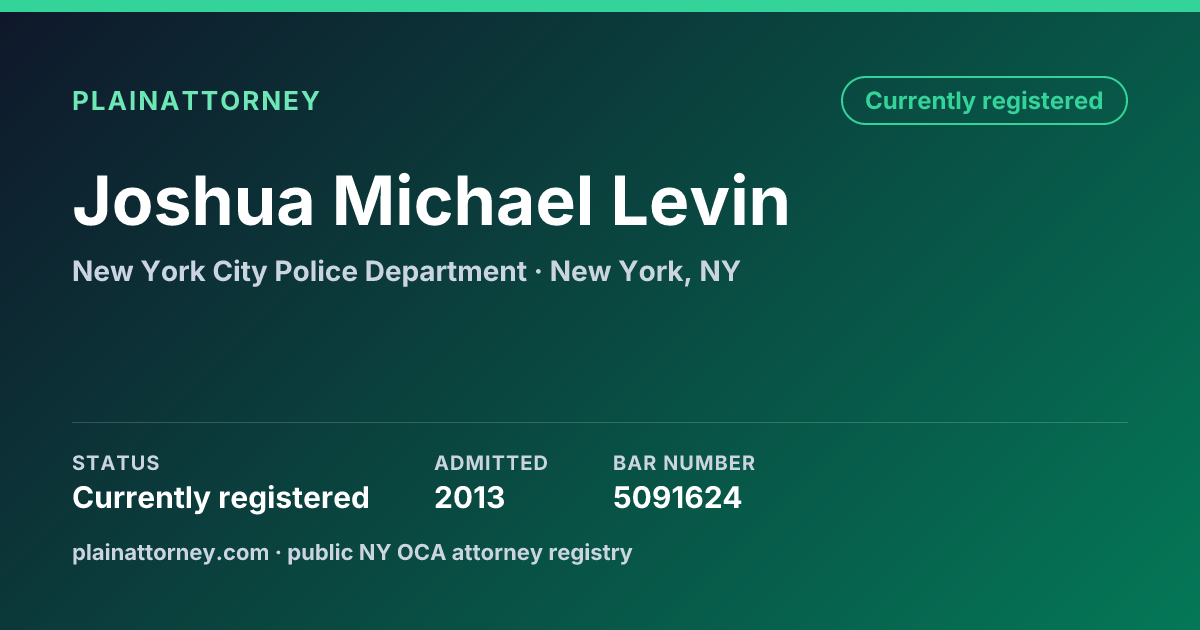
Task: Open the plainattorney.com footer link
Action: pyautogui.click(x=171, y=552)
